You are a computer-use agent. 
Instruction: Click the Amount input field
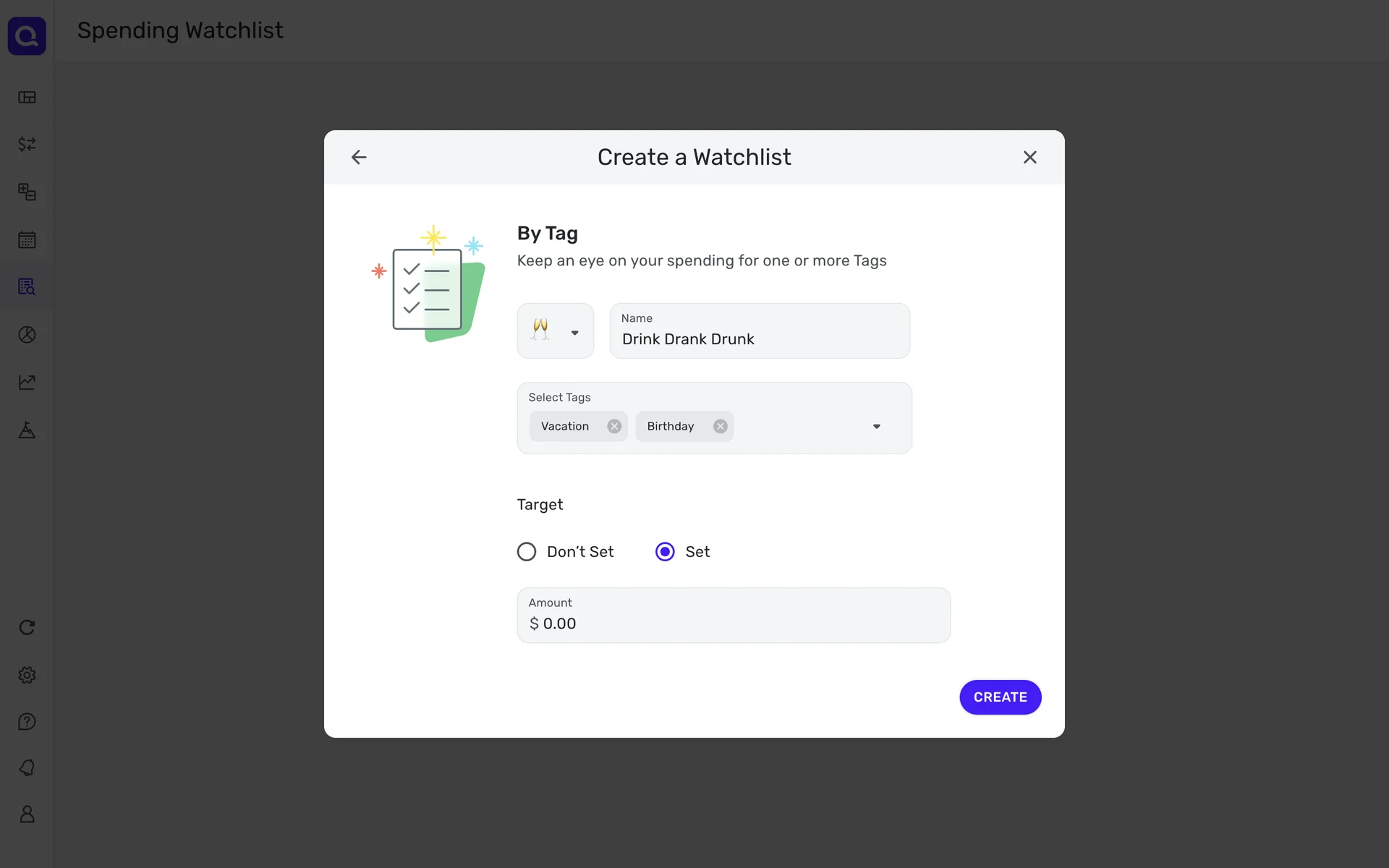point(734,623)
